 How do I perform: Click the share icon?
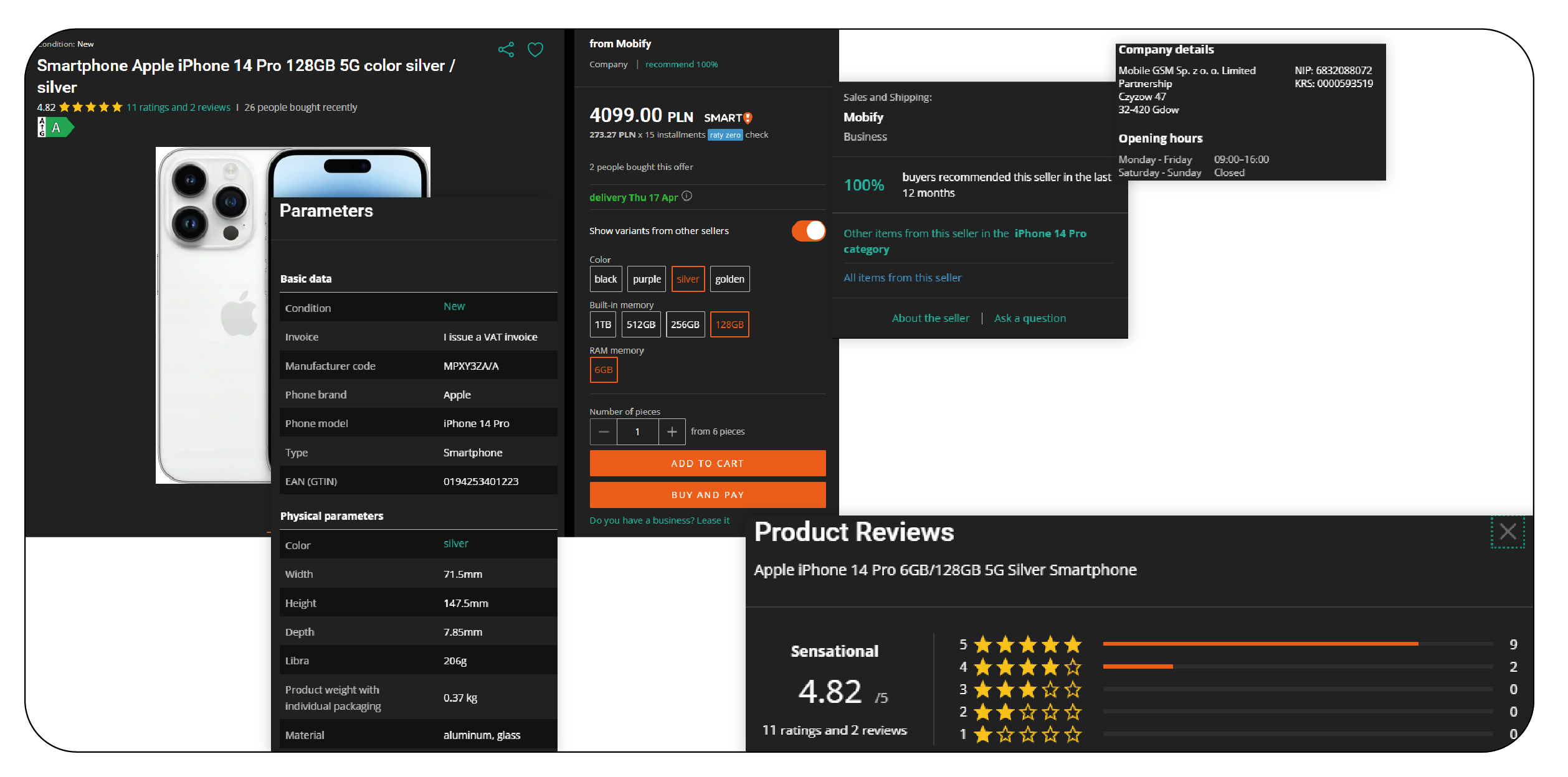[506, 50]
